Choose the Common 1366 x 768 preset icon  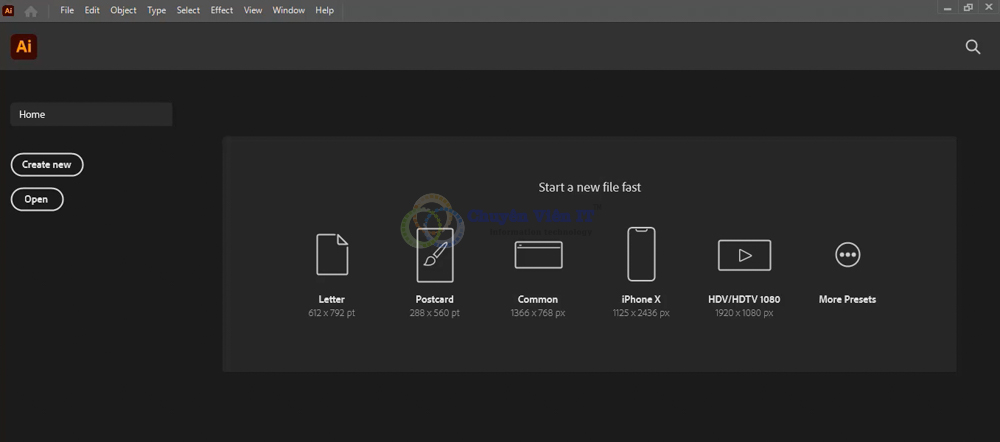click(x=538, y=254)
